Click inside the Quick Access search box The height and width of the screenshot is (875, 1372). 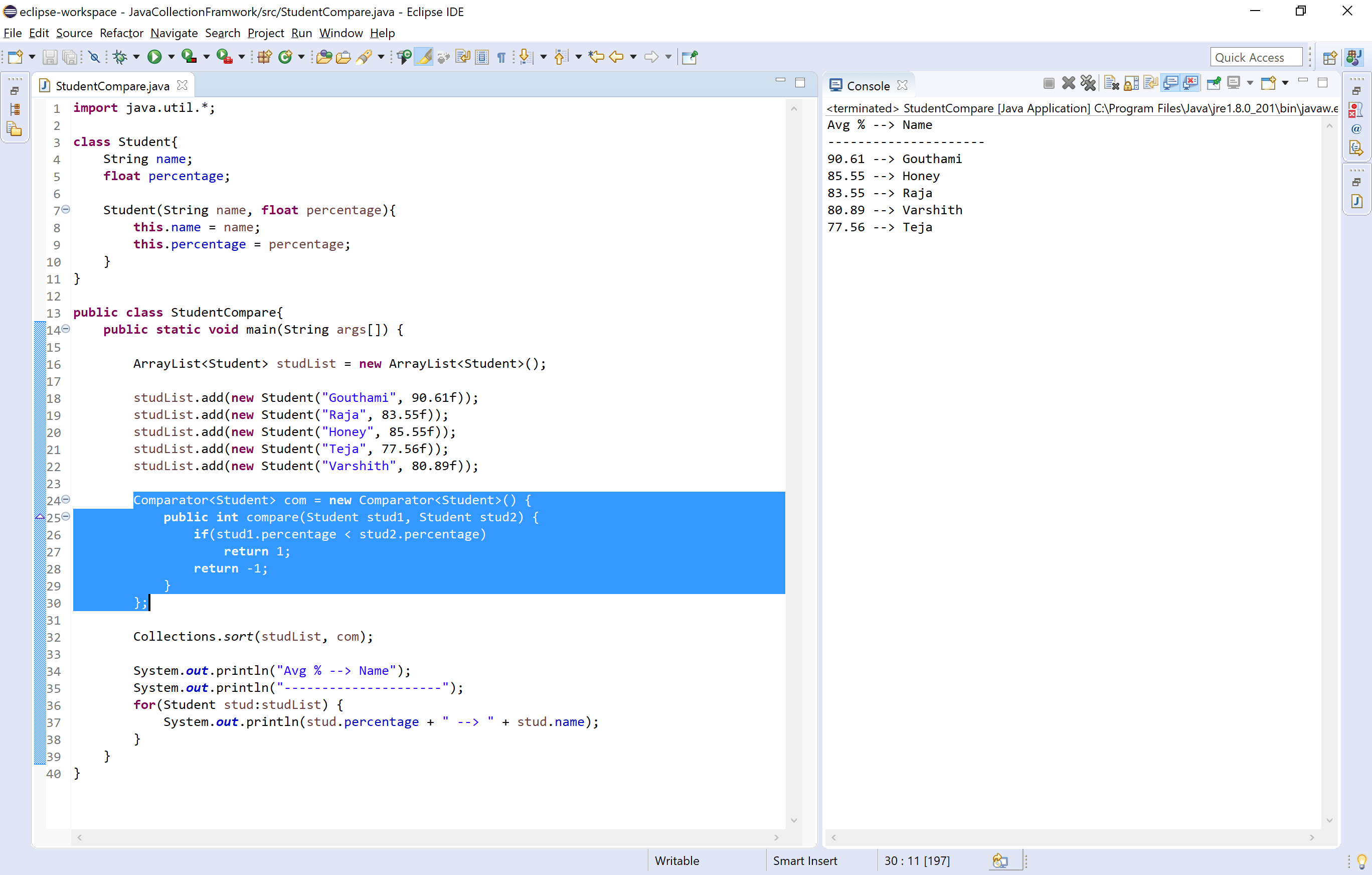1256,57
